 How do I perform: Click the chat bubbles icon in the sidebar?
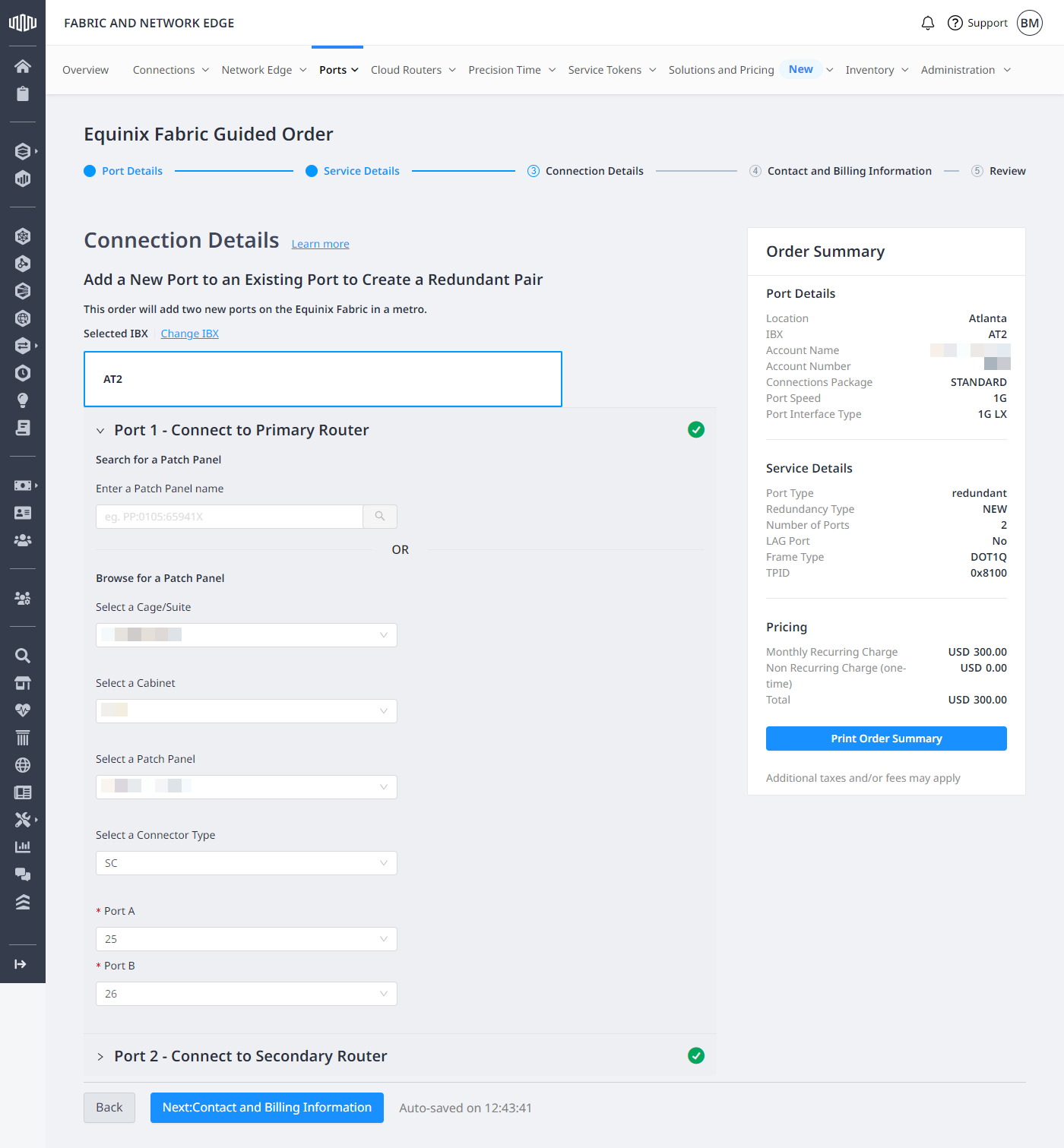click(x=23, y=874)
